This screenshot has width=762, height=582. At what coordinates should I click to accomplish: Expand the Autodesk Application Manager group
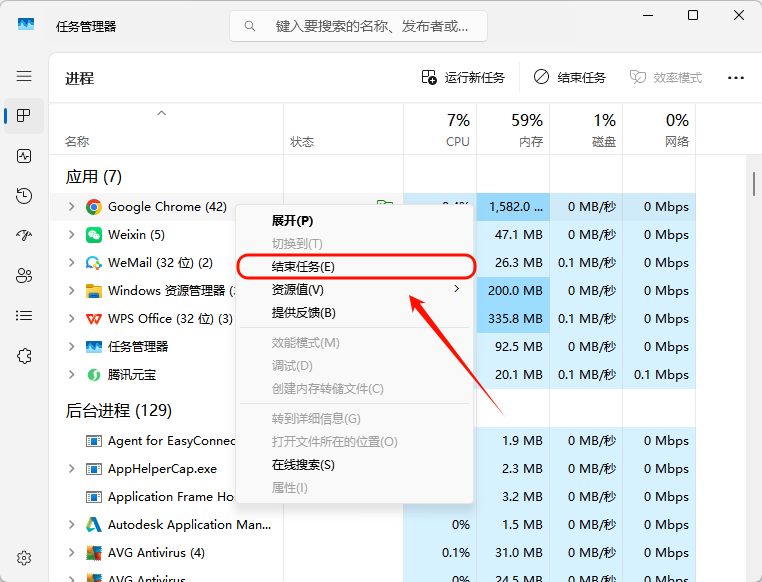[x=71, y=525]
